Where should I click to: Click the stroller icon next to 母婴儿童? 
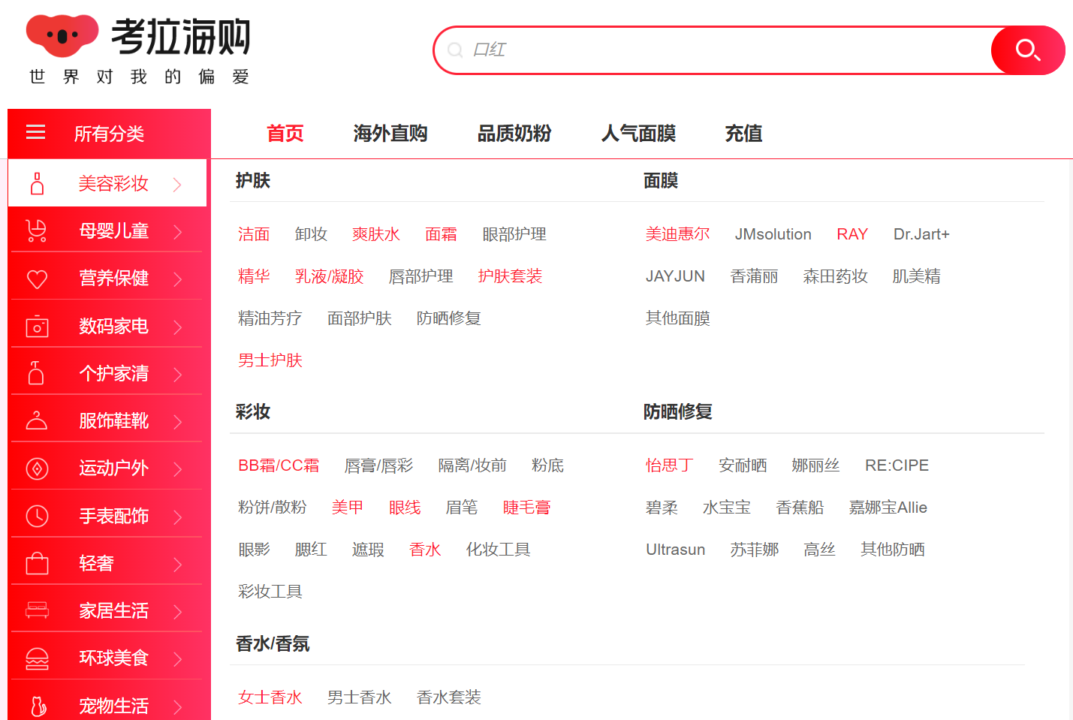36,231
